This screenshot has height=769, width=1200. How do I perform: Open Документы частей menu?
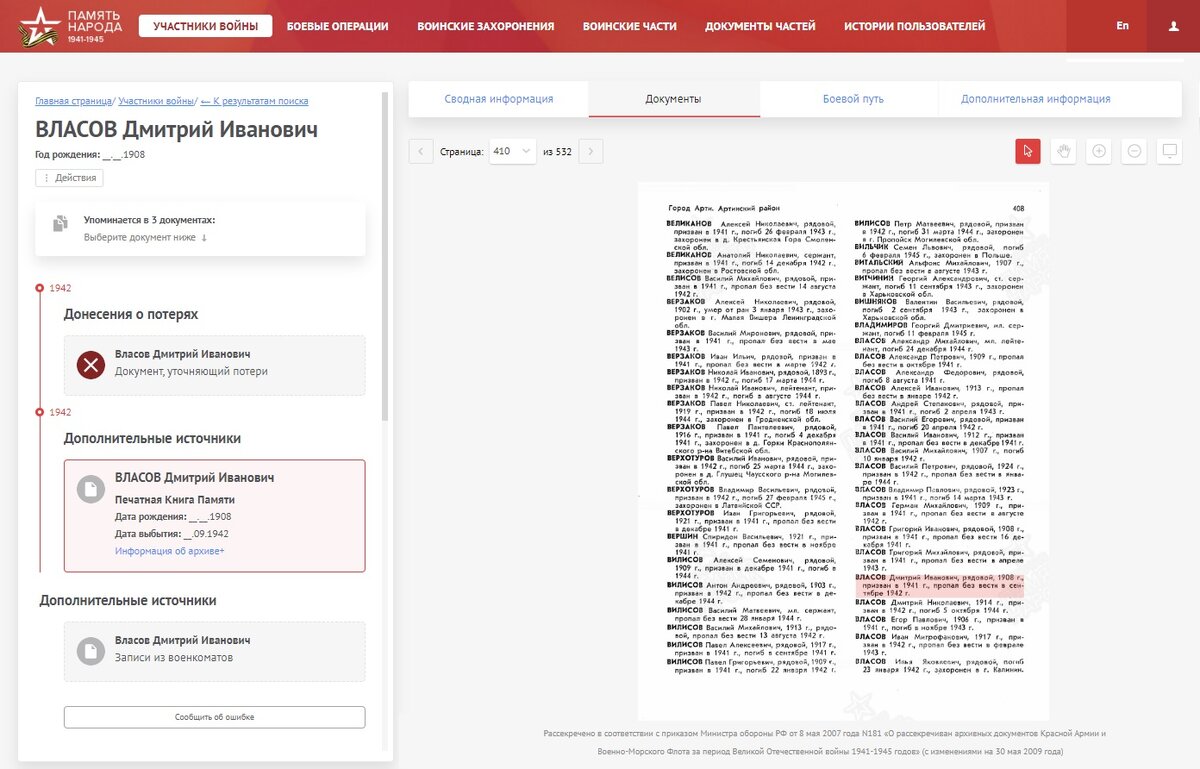(x=760, y=26)
